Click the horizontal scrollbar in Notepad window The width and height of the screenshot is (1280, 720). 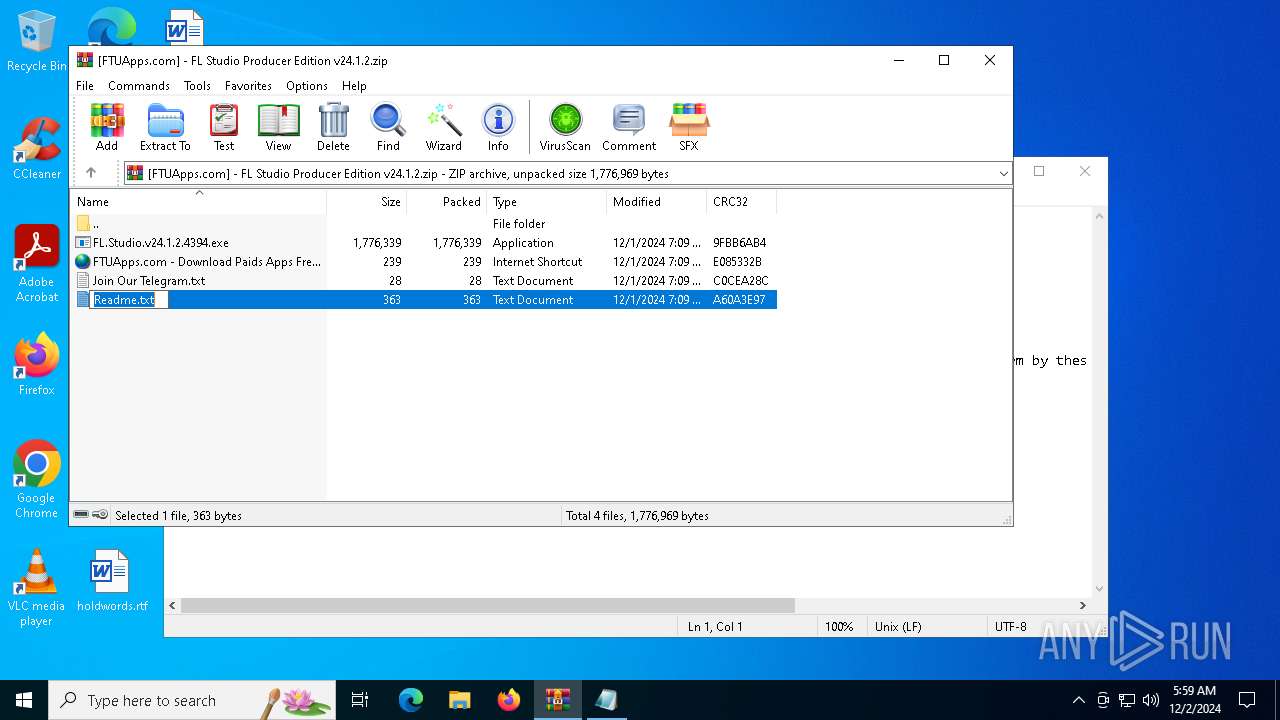tap(487, 605)
